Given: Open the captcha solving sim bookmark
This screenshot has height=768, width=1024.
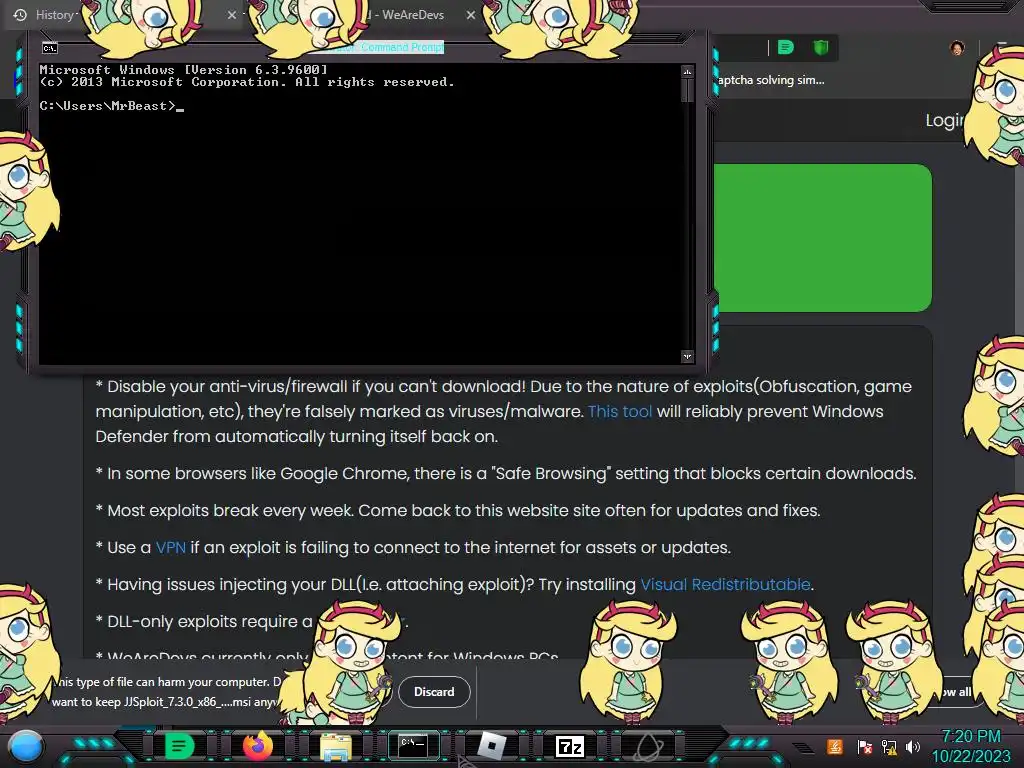Looking at the screenshot, I should (771, 80).
